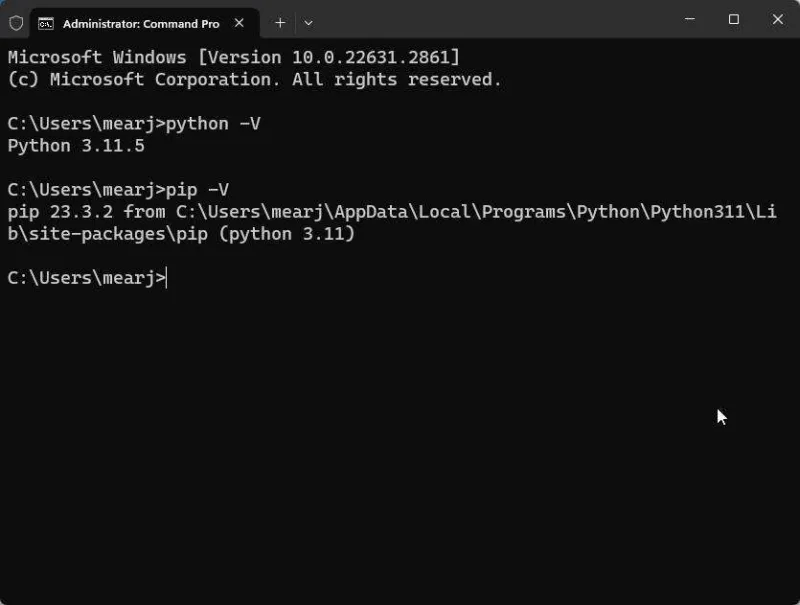Viewport: 800px width, 605px height.
Task: Place cursor at the active C:\Users\mearj> prompt
Action: pos(167,278)
